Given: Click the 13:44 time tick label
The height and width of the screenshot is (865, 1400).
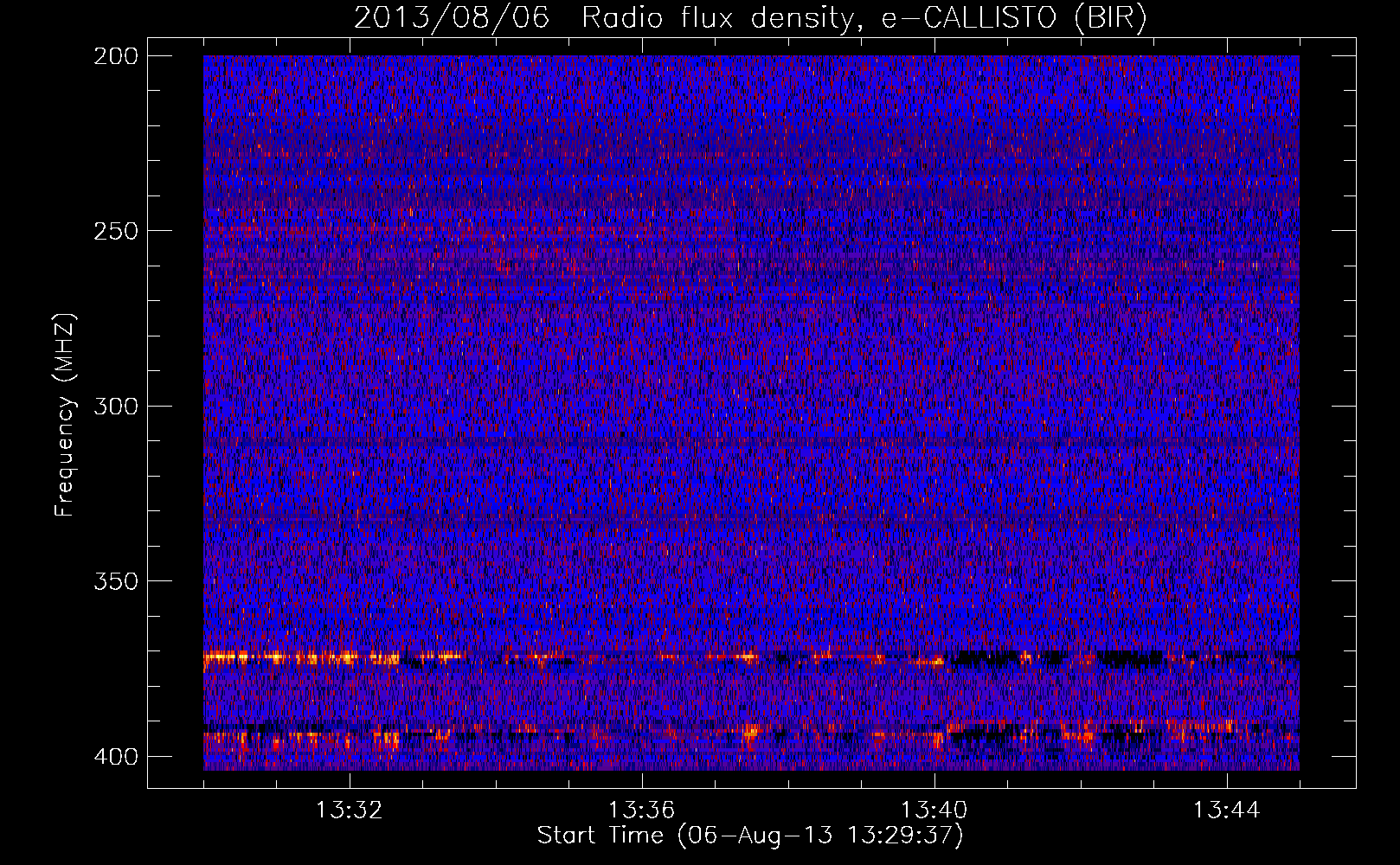Looking at the screenshot, I should (x=1227, y=811).
